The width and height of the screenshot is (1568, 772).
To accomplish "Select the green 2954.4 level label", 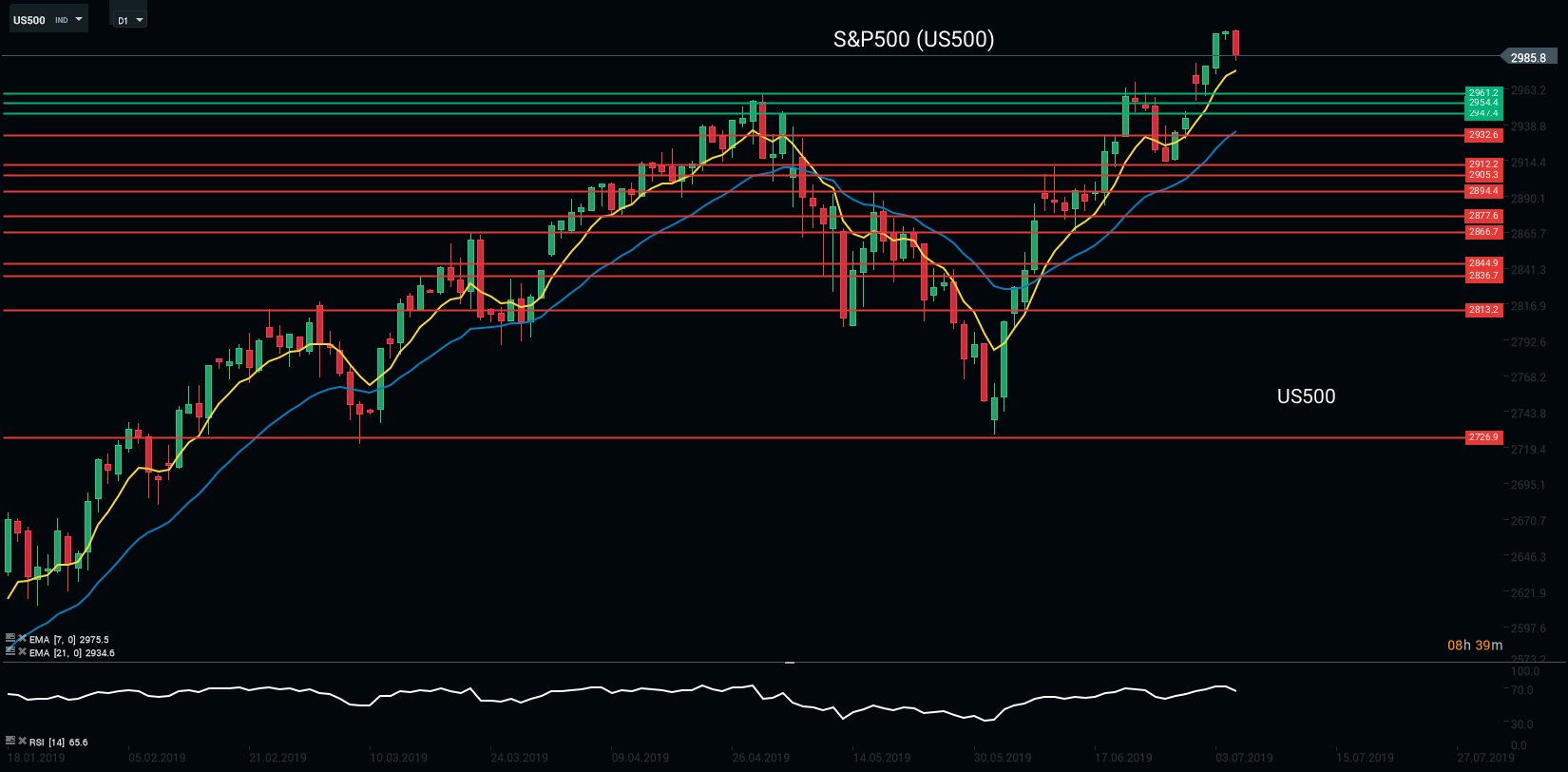I will [1483, 103].
